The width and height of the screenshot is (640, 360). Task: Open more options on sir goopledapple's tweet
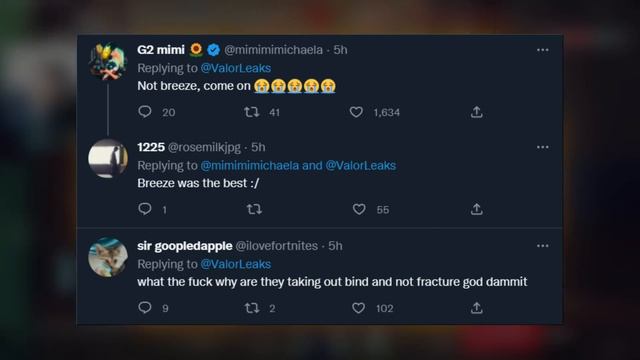pos(542,246)
